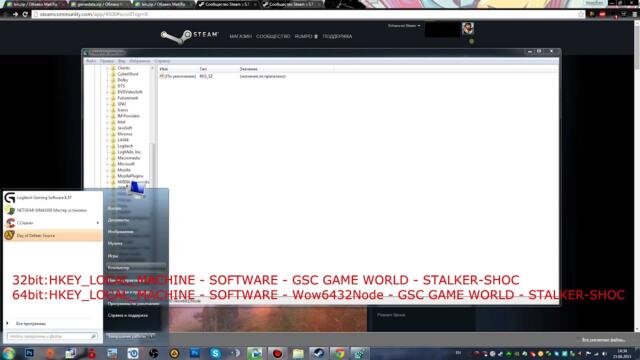Open Steam МАГАЗИН nav item

[x=240, y=36]
